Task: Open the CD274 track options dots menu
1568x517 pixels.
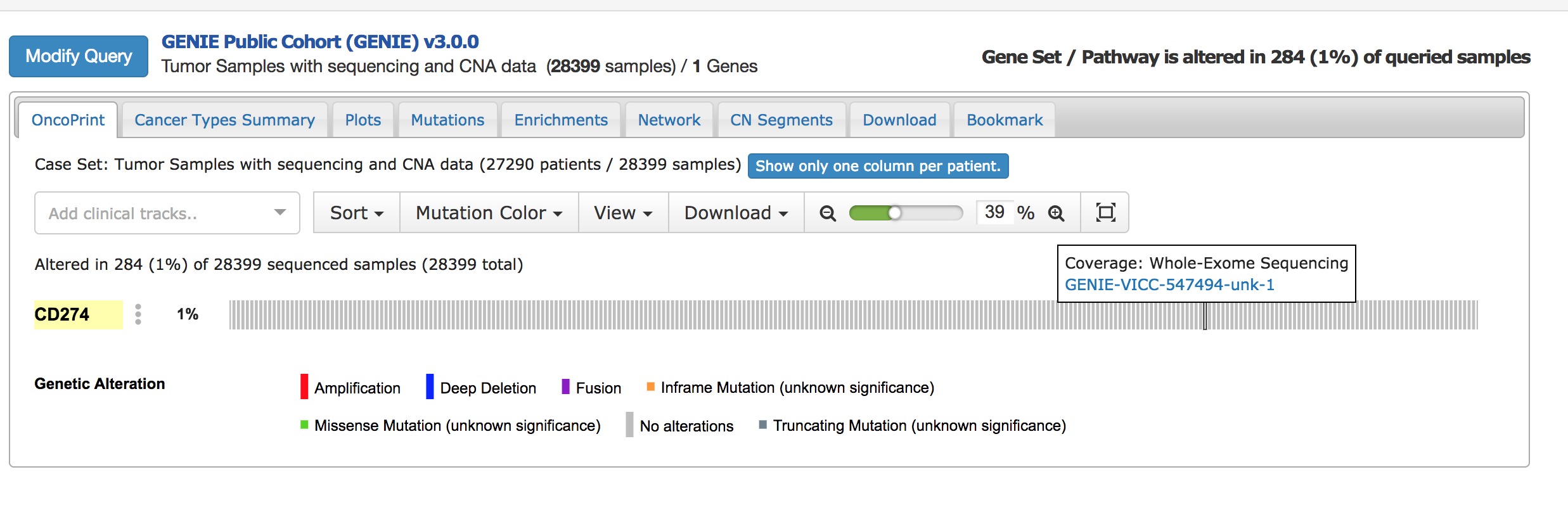Action: (138, 314)
